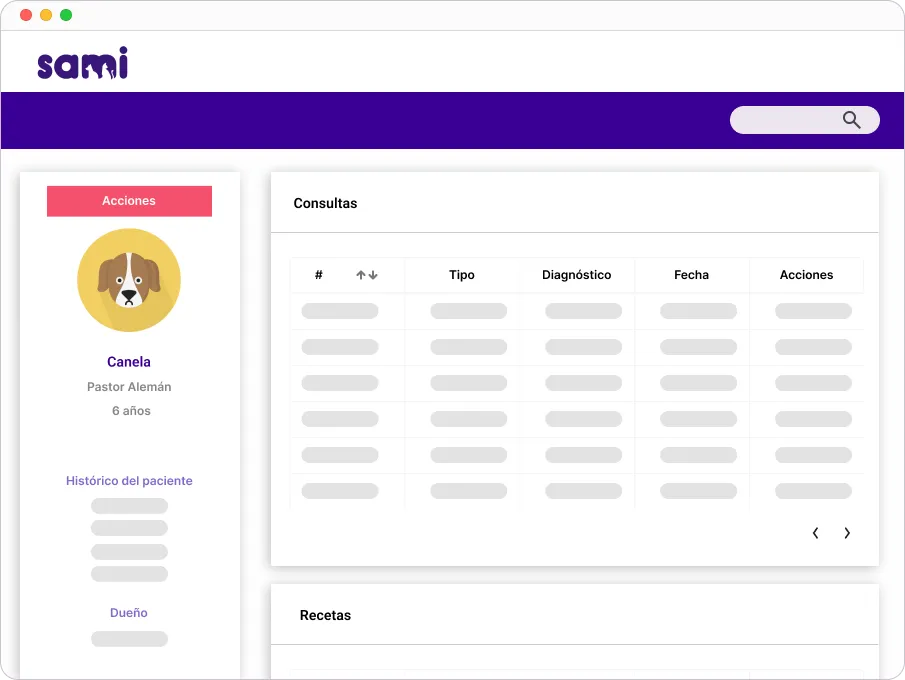Go to next page of Consultas
This screenshot has width=905, height=680.
click(847, 533)
